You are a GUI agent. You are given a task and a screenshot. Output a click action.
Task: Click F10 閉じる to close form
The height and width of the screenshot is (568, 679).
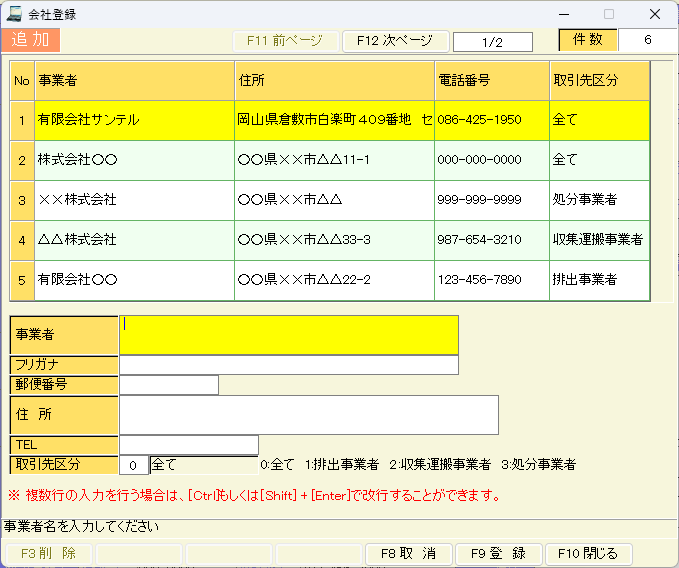point(588,553)
